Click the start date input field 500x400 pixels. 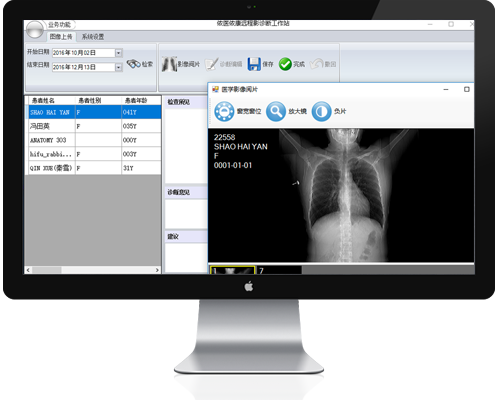pyautogui.click(x=84, y=53)
